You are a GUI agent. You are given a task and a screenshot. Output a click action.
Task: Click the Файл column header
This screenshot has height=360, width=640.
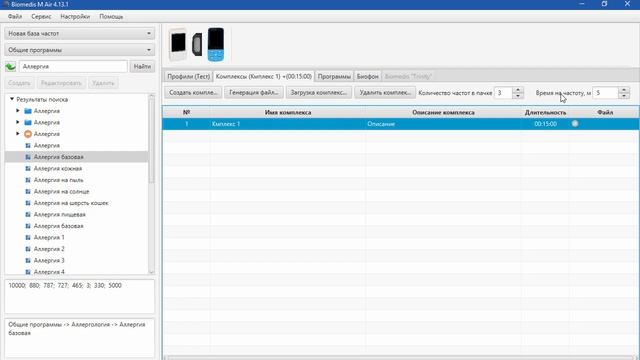click(605, 112)
